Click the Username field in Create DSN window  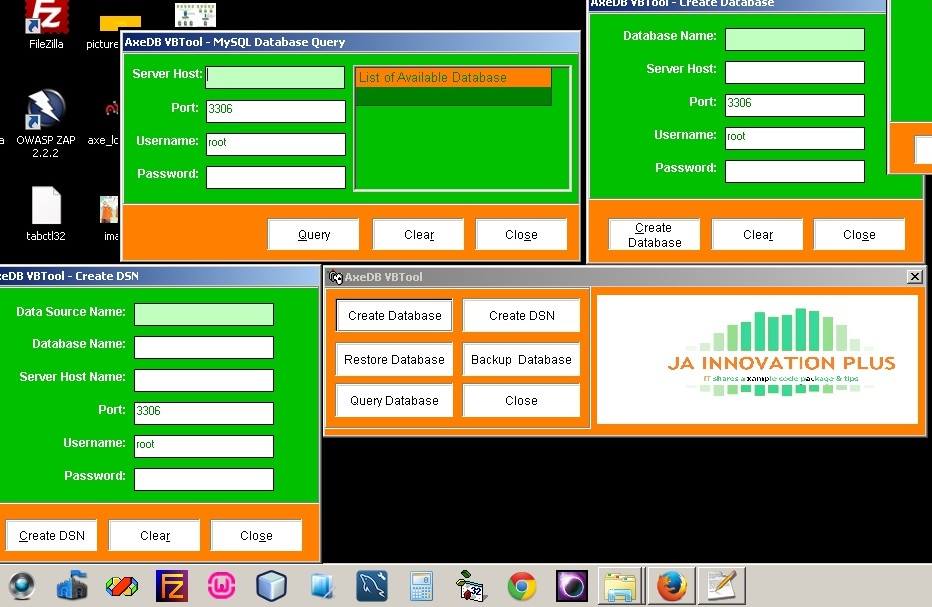(204, 446)
